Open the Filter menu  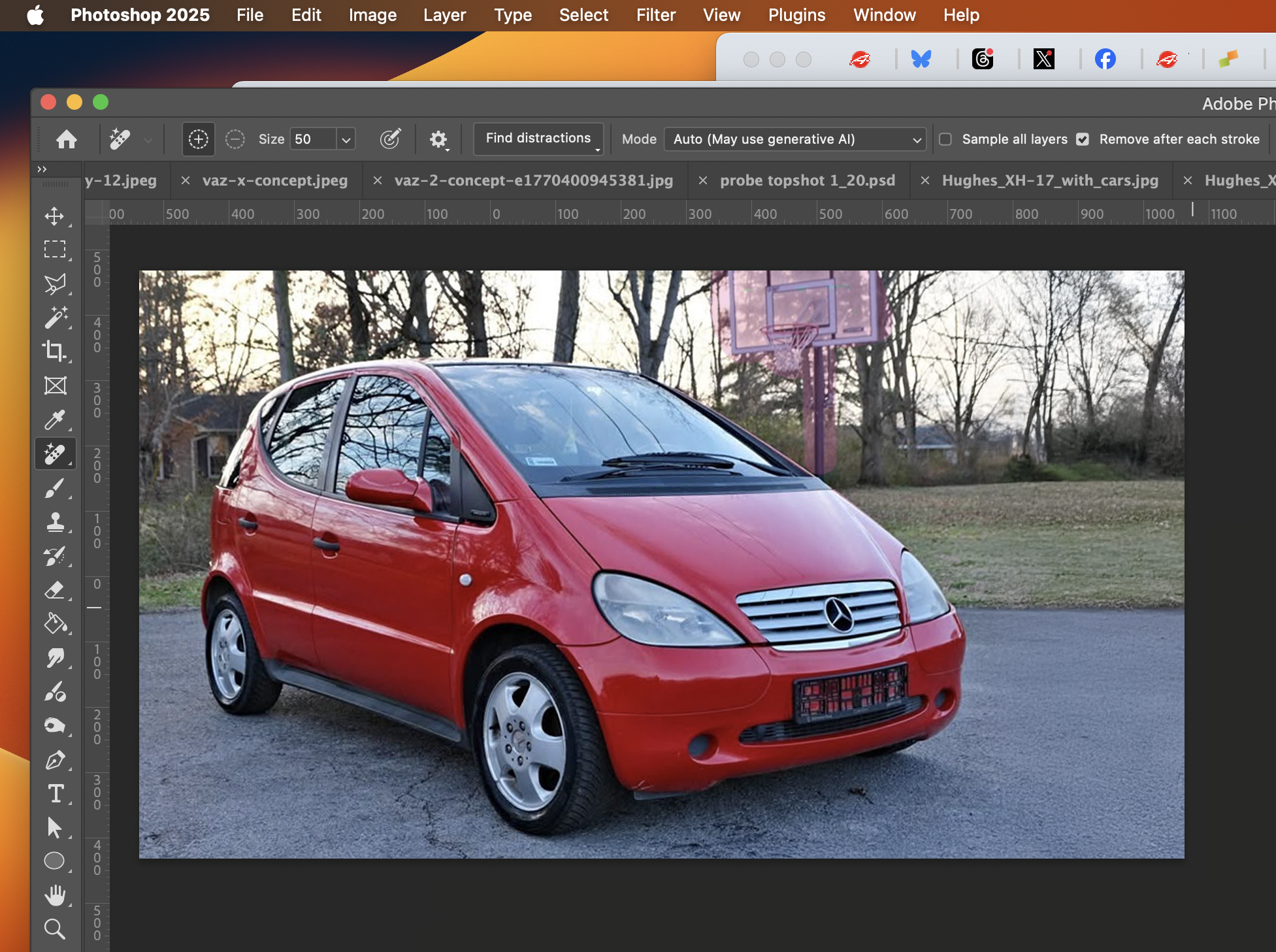pyautogui.click(x=655, y=14)
